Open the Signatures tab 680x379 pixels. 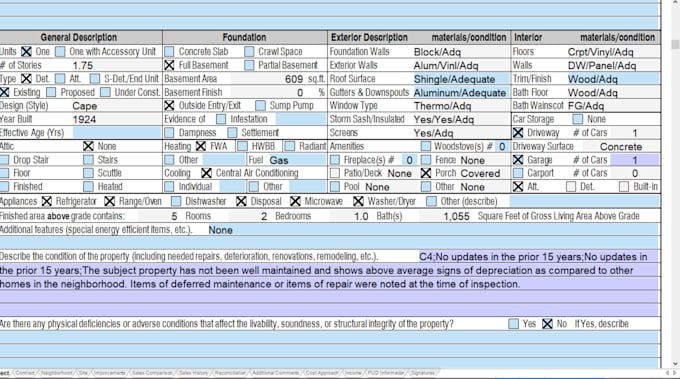(423, 373)
